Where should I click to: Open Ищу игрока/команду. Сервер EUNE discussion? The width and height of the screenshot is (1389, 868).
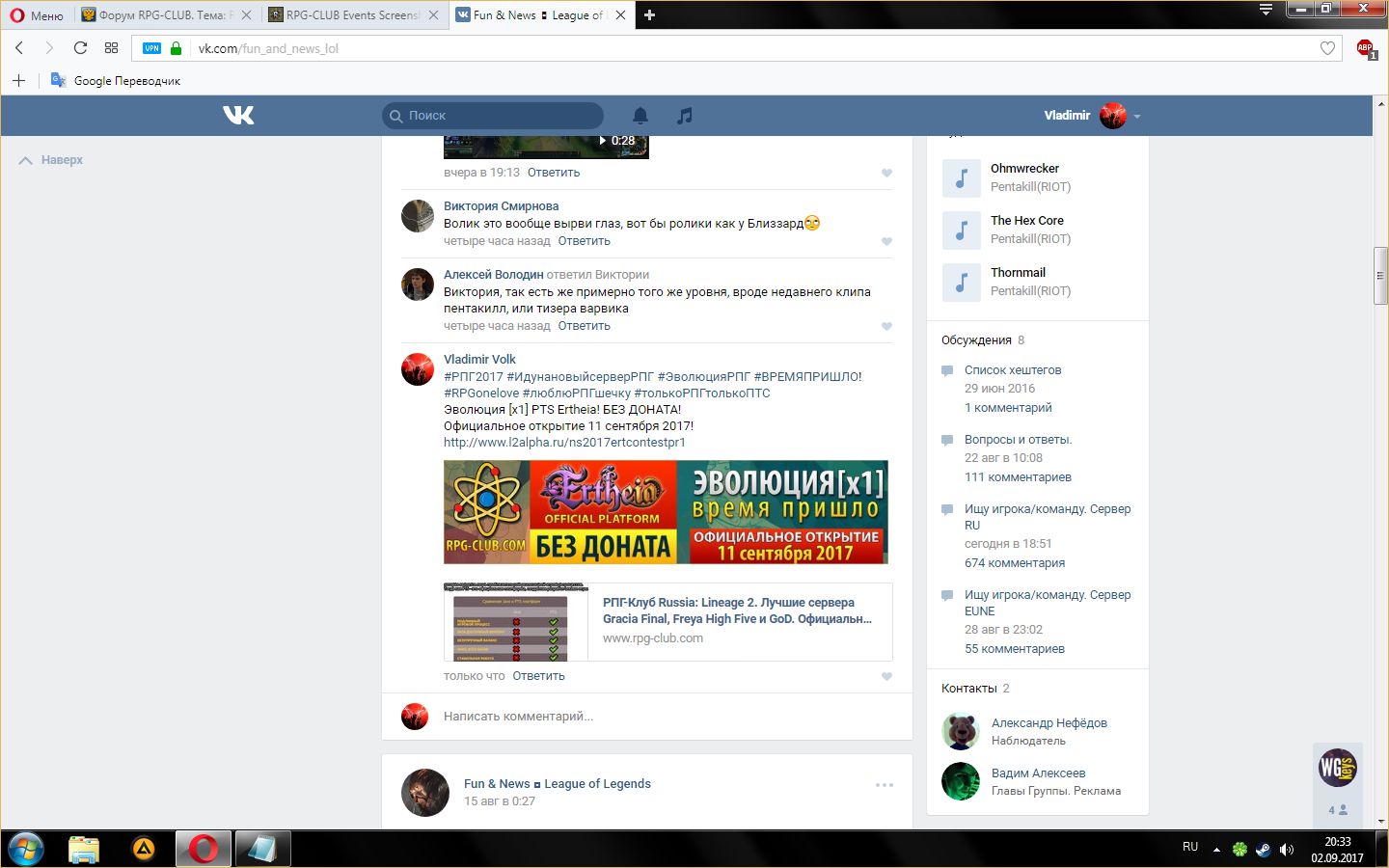click(1048, 603)
